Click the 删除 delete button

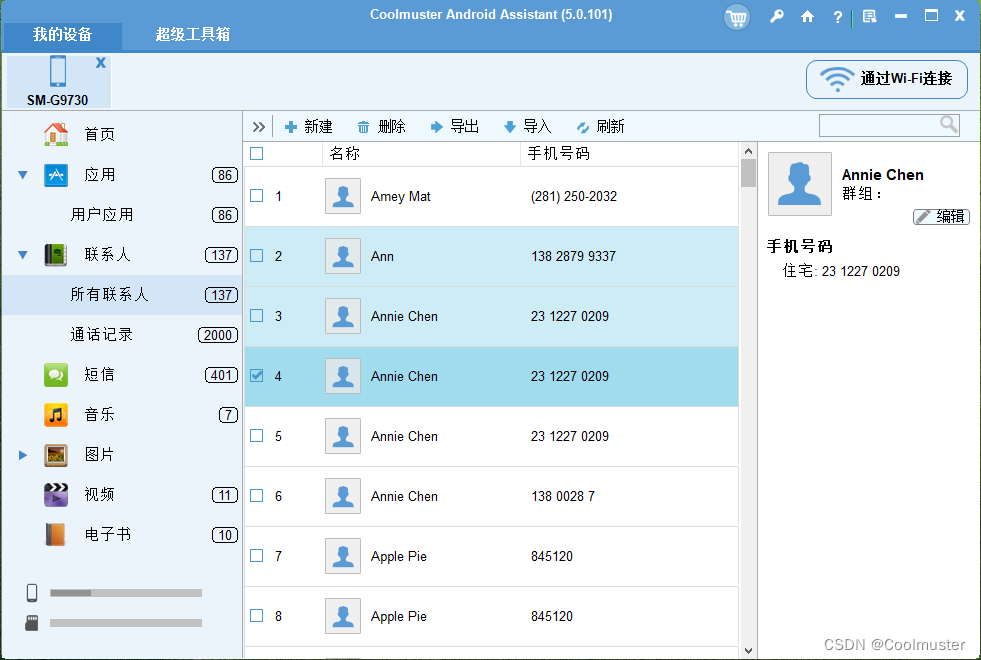[382, 127]
